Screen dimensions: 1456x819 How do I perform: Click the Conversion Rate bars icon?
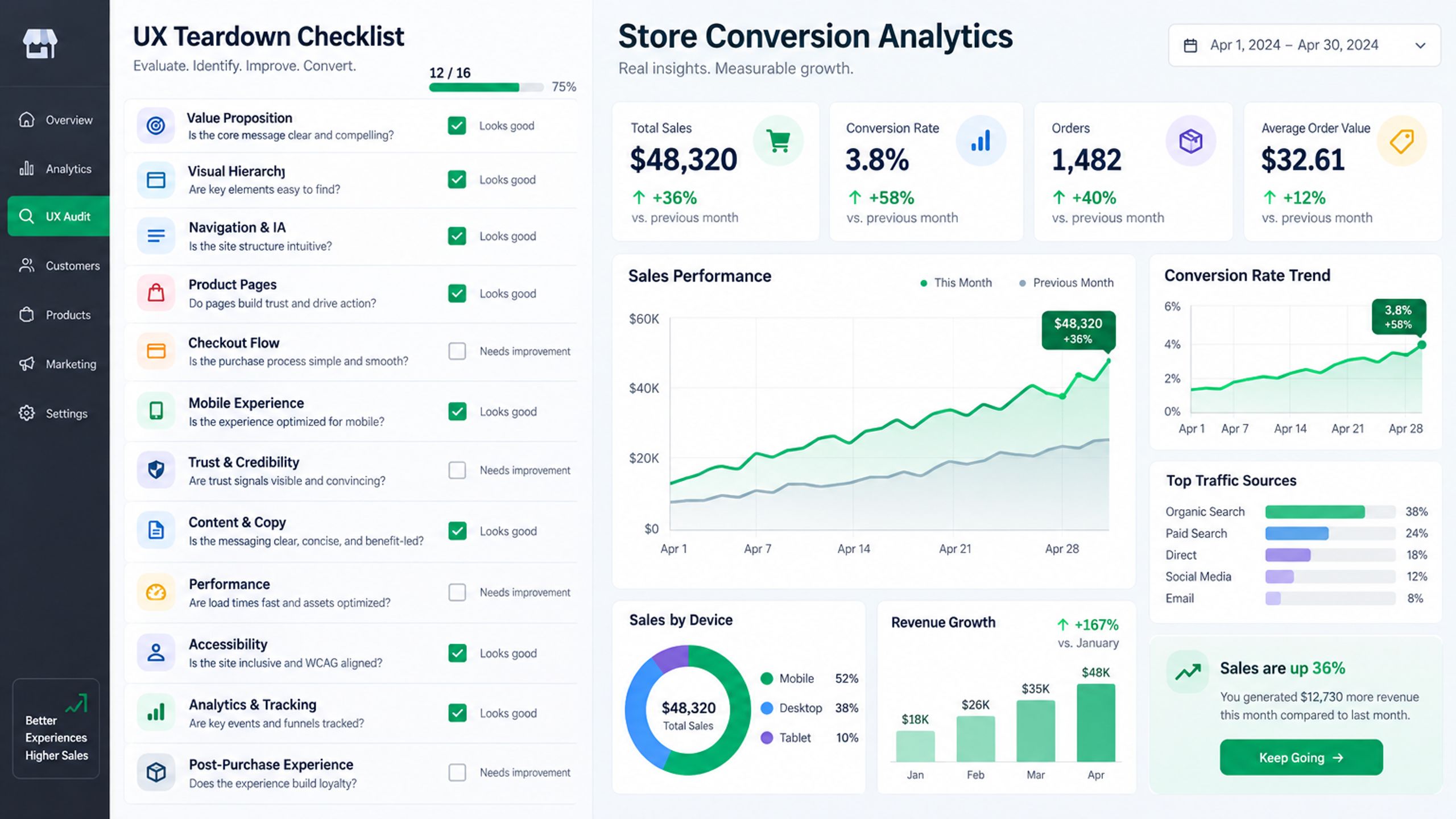click(x=981, y=140)
